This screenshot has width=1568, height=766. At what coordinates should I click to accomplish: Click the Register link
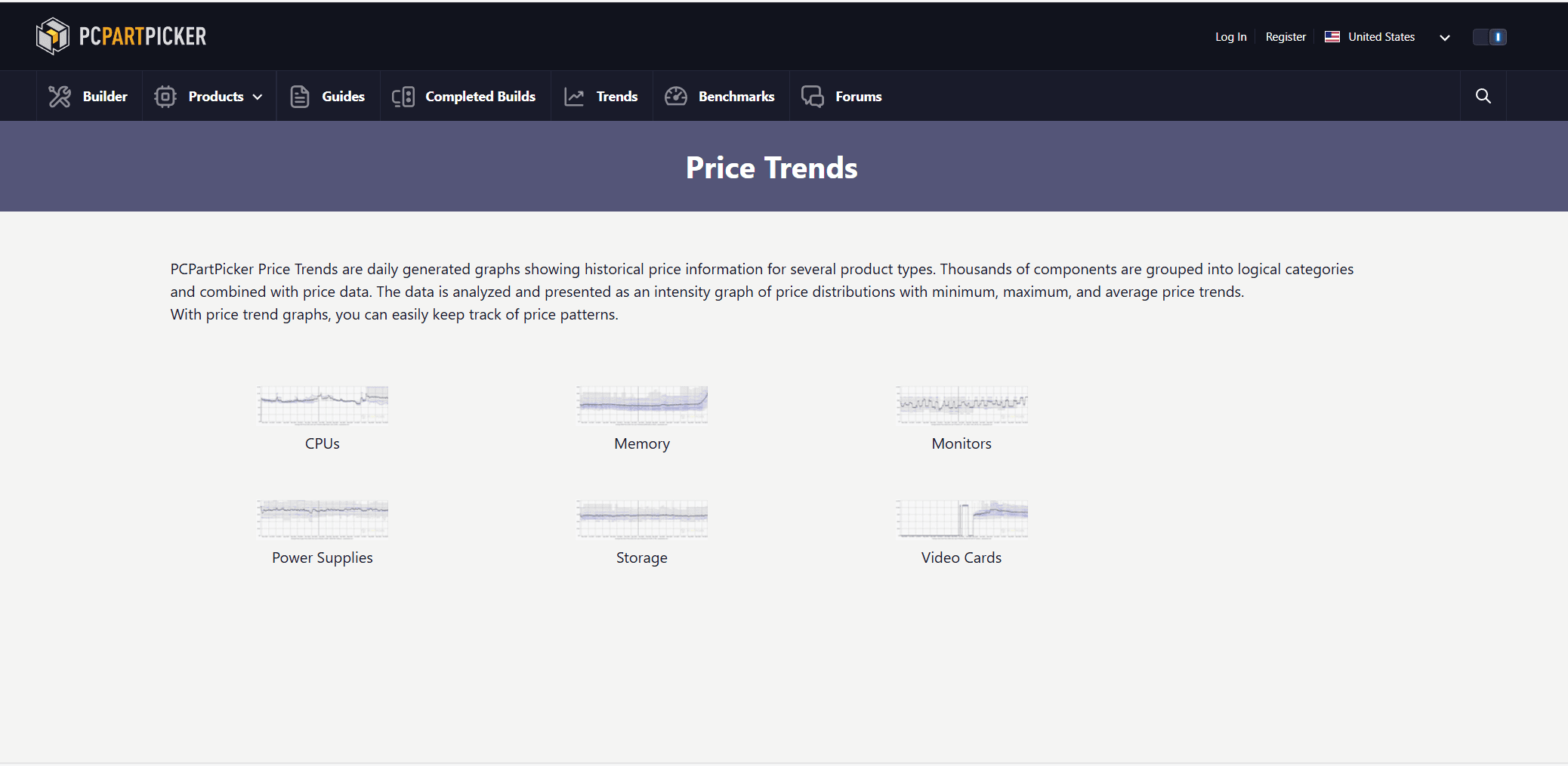1286,37
